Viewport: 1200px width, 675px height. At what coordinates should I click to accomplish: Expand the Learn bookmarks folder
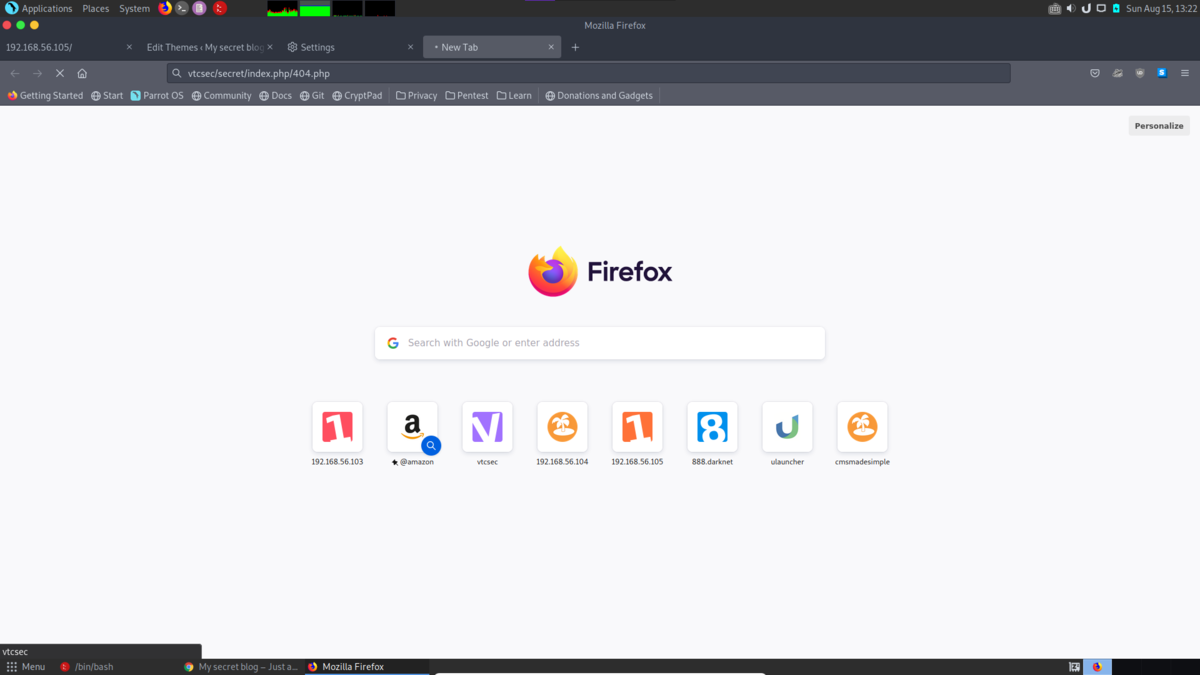(514, 96)
